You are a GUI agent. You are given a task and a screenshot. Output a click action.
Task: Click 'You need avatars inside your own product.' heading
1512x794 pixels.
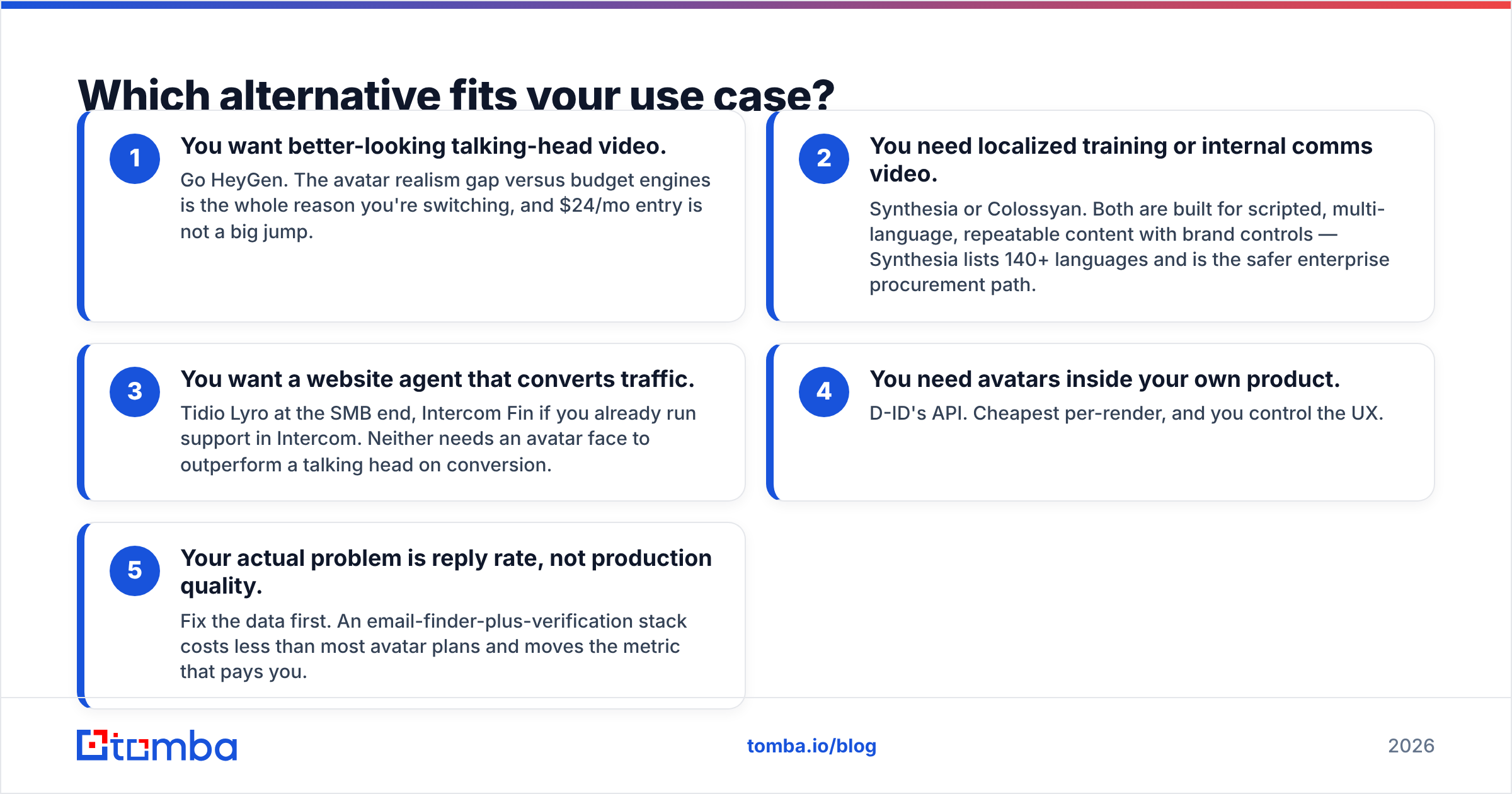point(1104,379)
